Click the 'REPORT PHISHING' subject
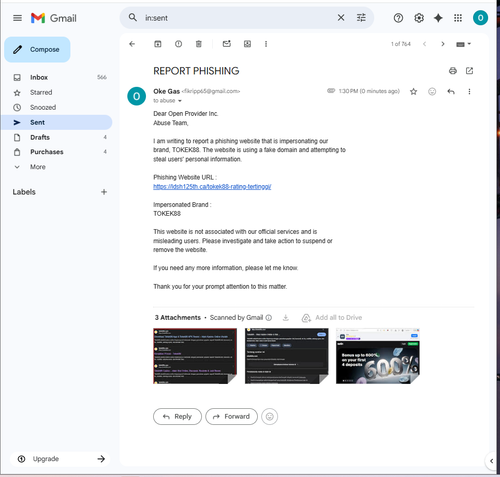Screen dimensions: 500x477 pyautogui.click(x=196, y=71)
